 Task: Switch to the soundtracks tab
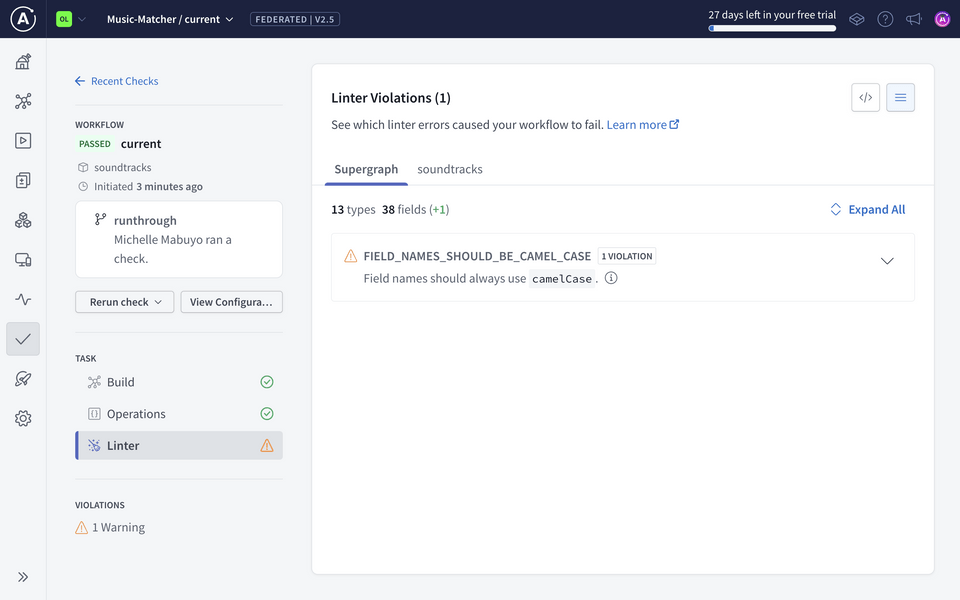pyautogui.click(x=449, y=169)
